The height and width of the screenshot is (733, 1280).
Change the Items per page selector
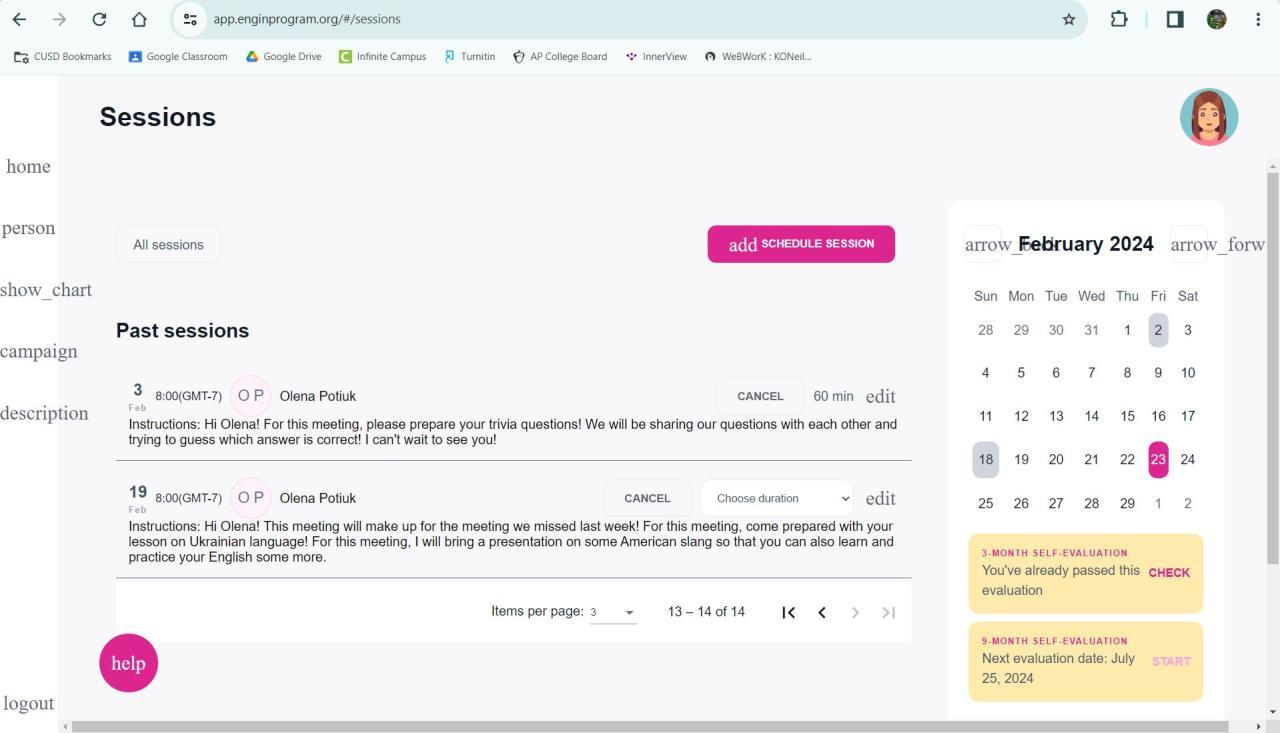tap(613, 612)
